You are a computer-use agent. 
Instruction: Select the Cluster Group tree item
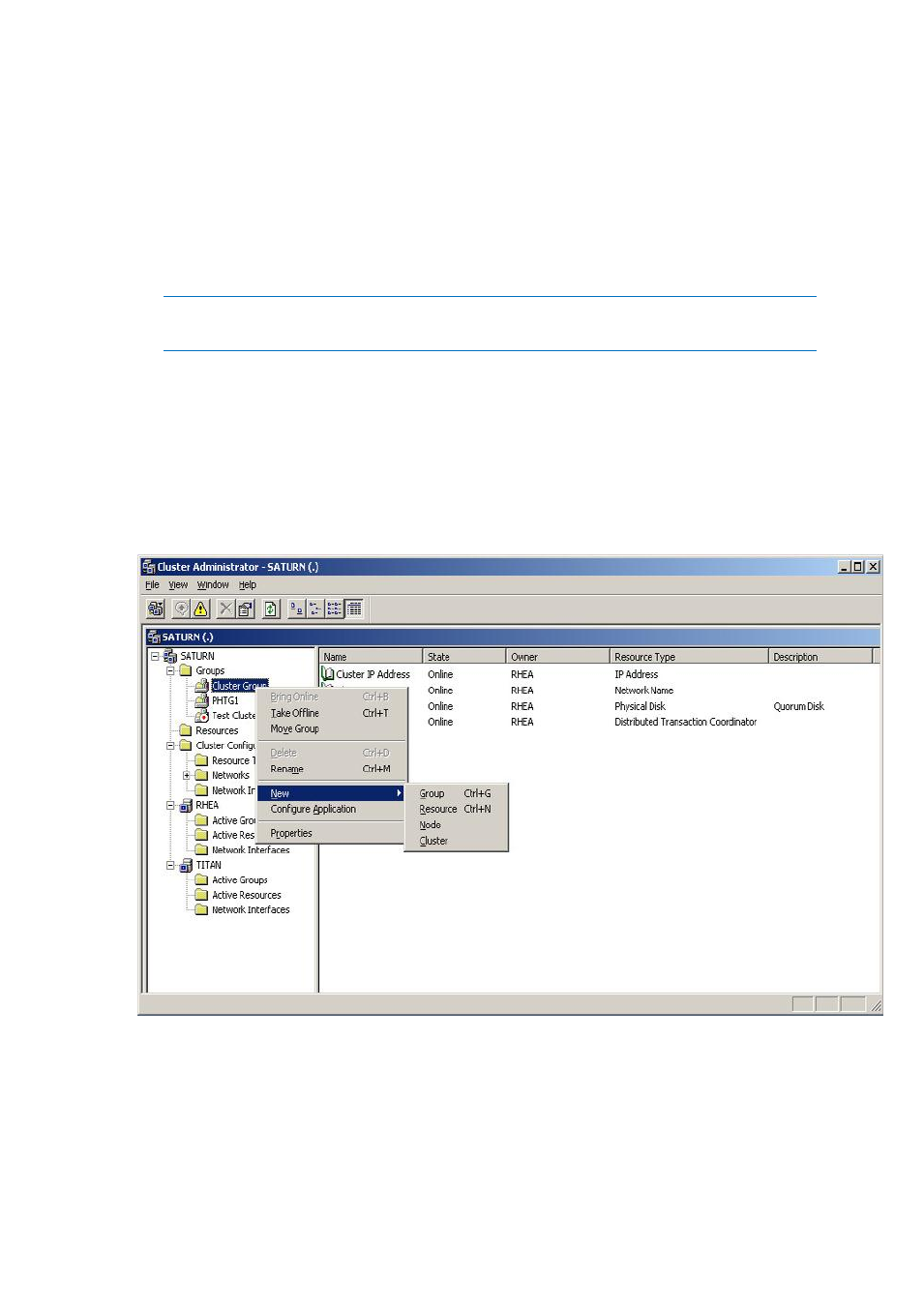239,686
